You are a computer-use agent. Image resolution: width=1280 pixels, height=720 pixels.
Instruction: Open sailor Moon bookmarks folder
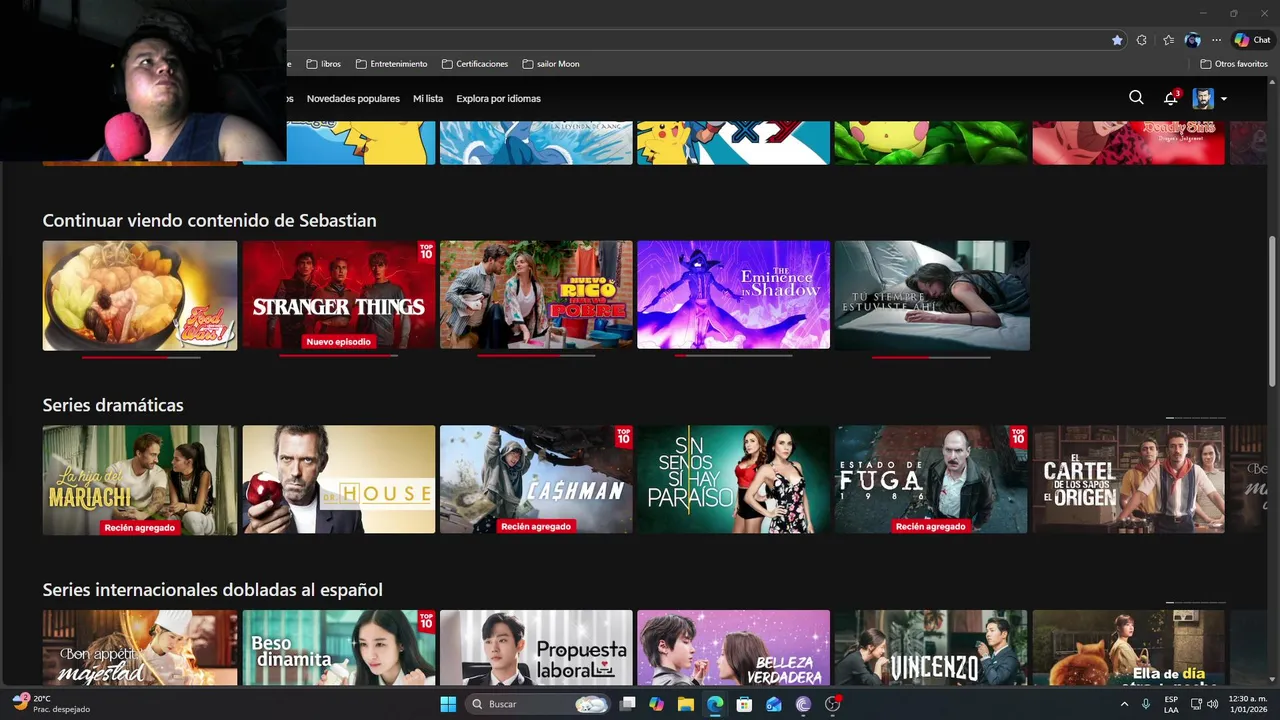click(551, 64)
